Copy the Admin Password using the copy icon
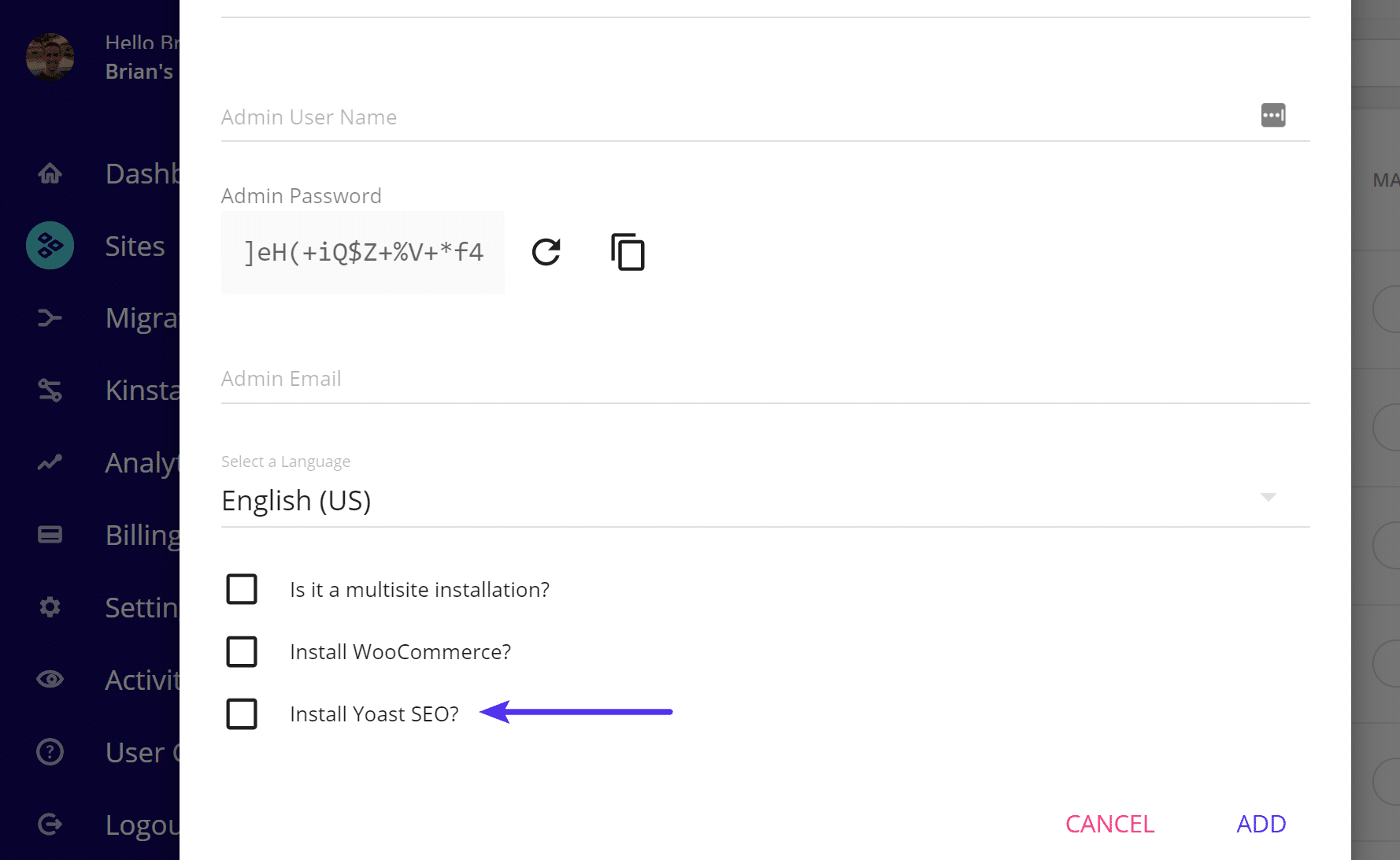The image size is (1400, 860). tap(628, 252)
